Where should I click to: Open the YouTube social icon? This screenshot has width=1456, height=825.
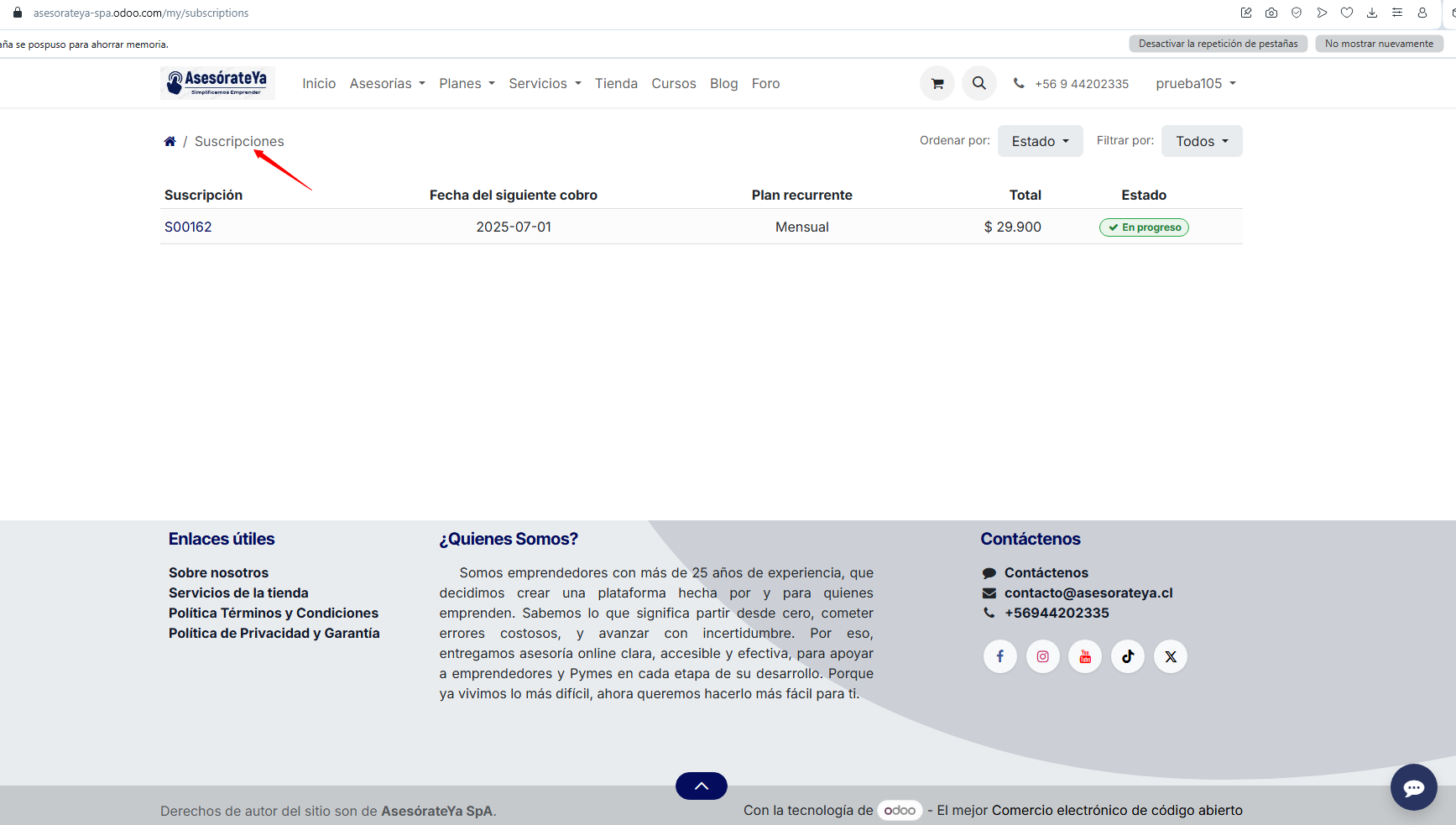1085,656
